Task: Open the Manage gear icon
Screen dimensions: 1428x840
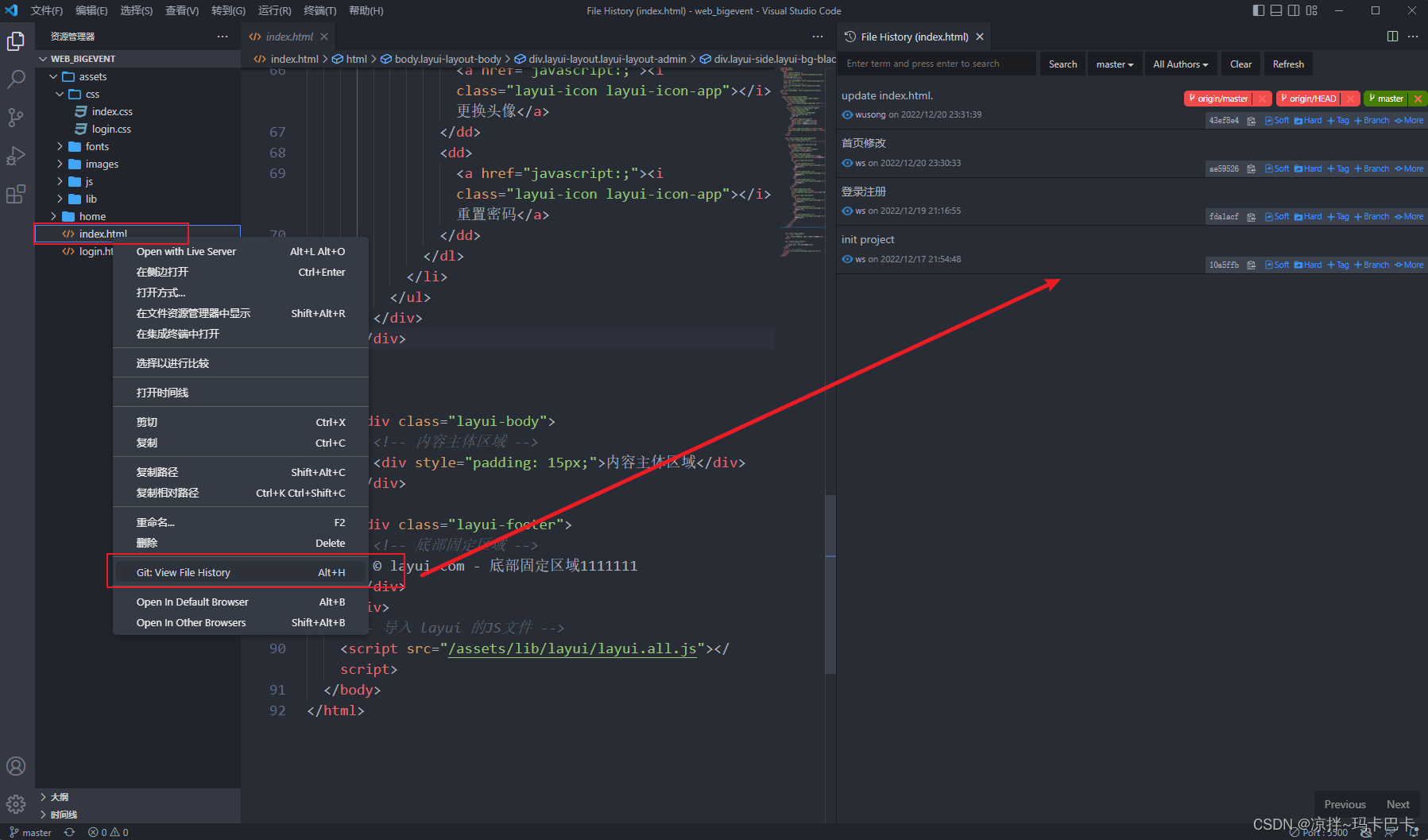Action: tap(16, 804)
